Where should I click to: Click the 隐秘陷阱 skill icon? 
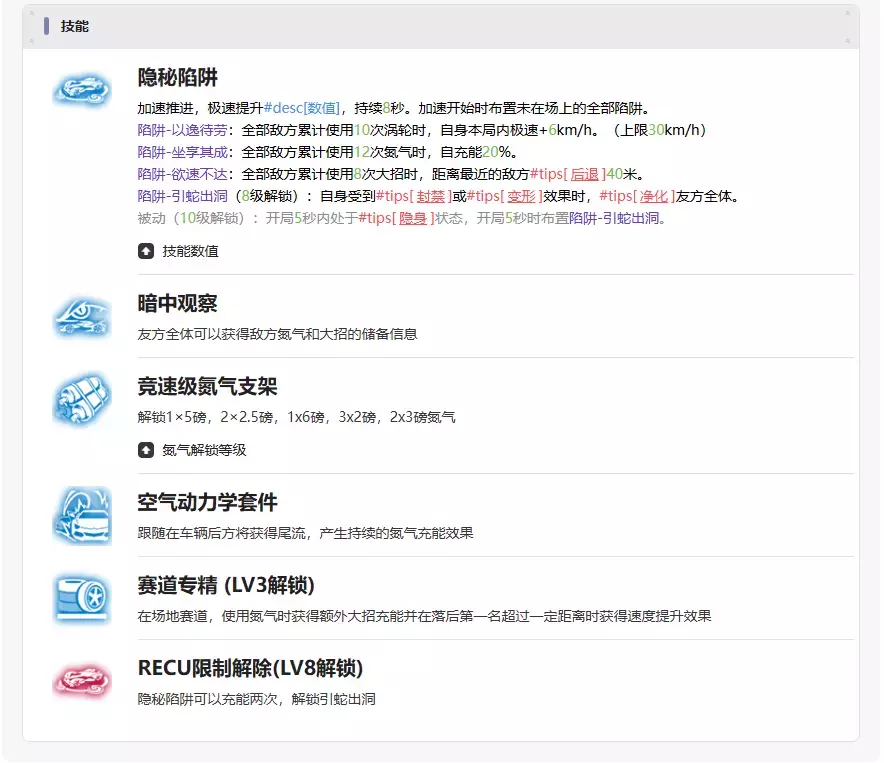coord(82,89)
